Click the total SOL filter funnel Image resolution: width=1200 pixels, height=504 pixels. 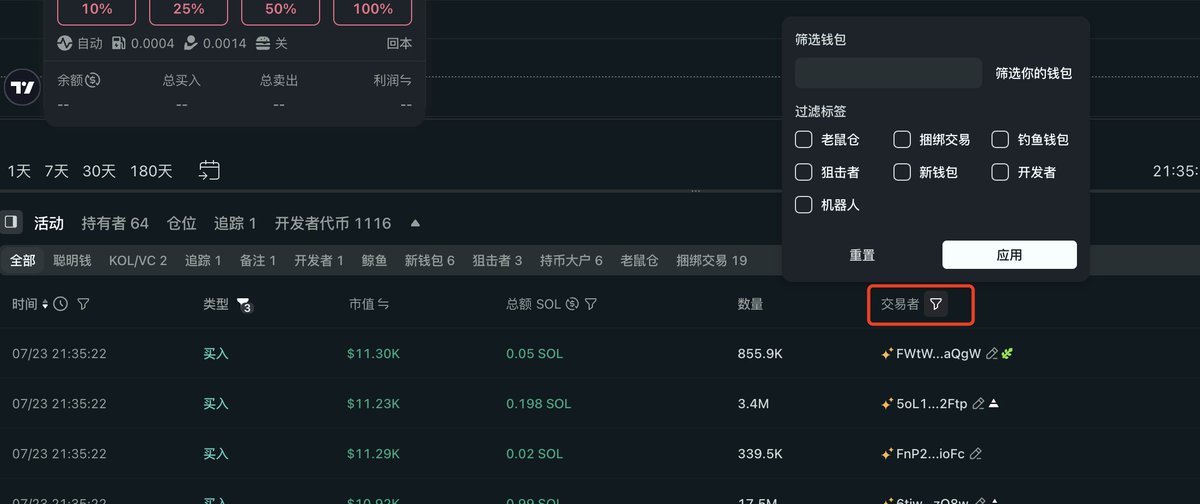click(x=591, y=304)
